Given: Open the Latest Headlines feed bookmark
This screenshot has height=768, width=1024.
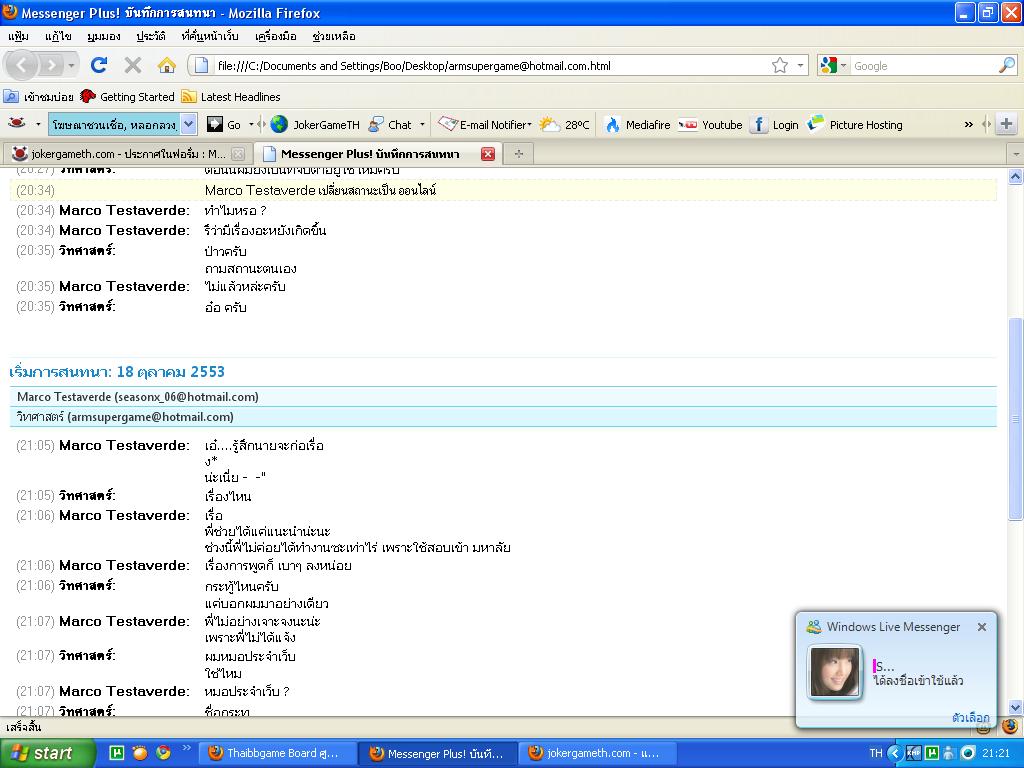Looking at the screenshot, I should point(231,97).
